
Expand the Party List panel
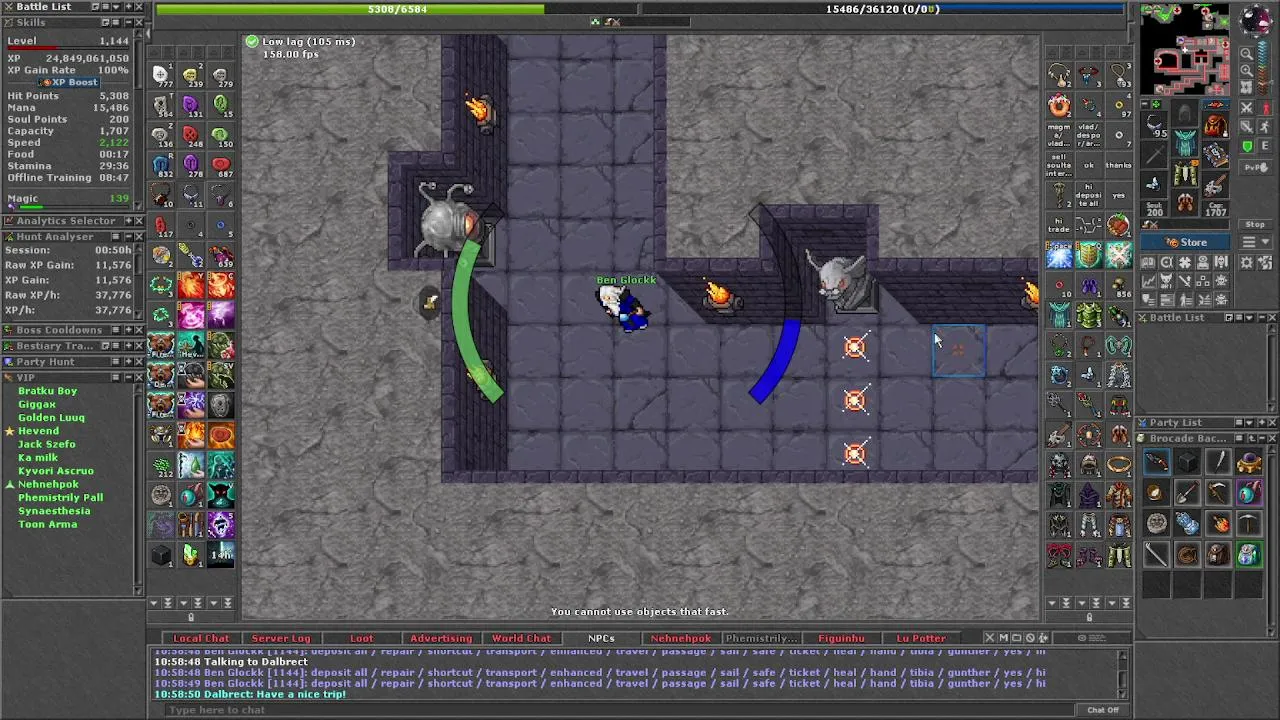coord(1260,422)
